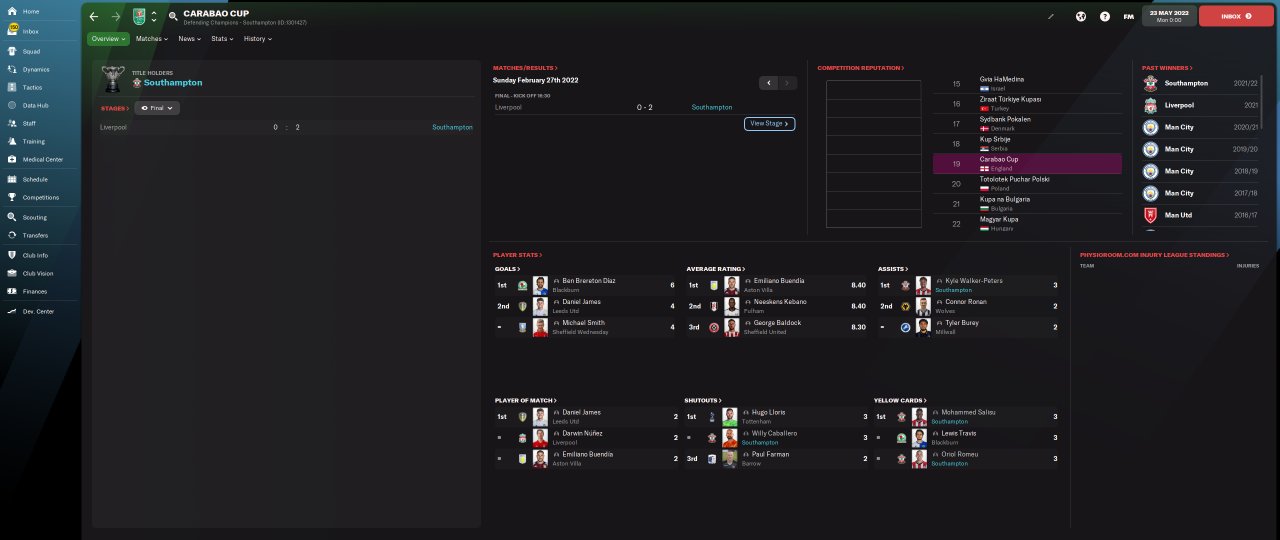Viewport: 1280px width, 540px height.
Task: Open the FM menu
Action: 1129,16
